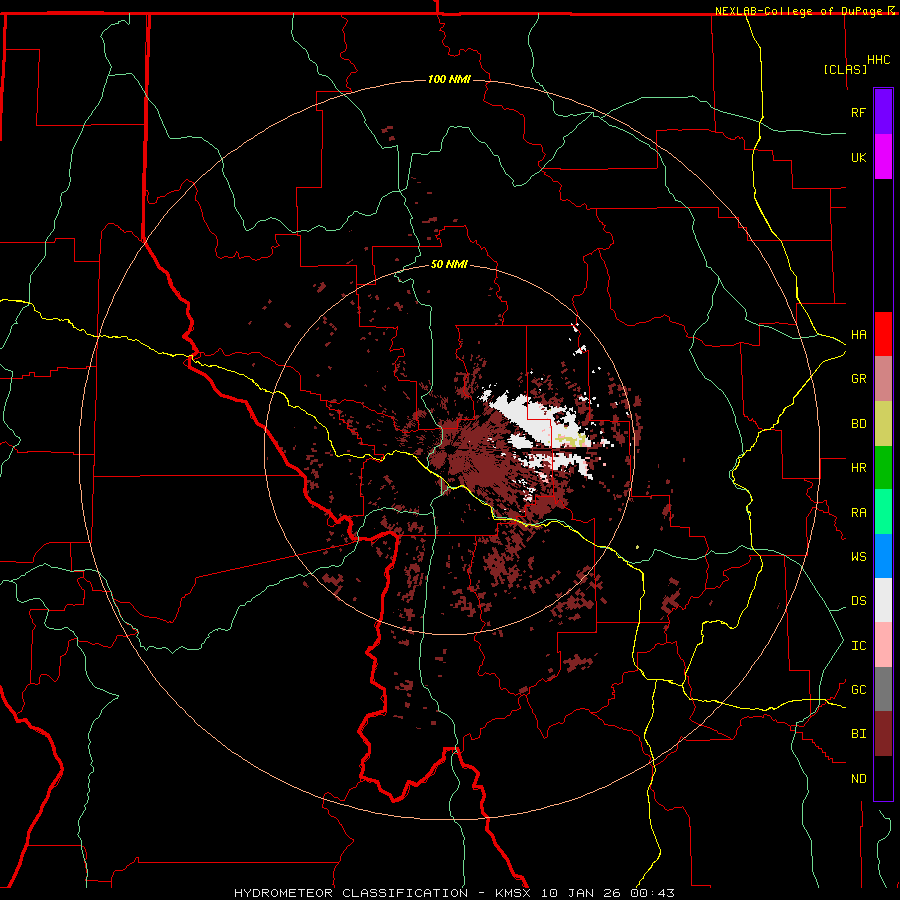Click the BI legend label
900x900 pixels.
[x=858, y=734]
